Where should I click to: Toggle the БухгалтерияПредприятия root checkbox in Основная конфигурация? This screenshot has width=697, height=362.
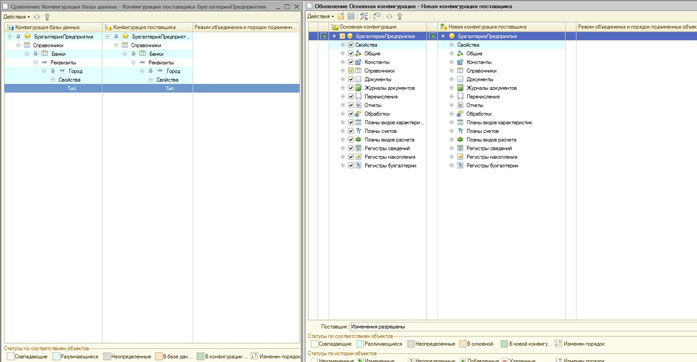(x=342, y=36)
